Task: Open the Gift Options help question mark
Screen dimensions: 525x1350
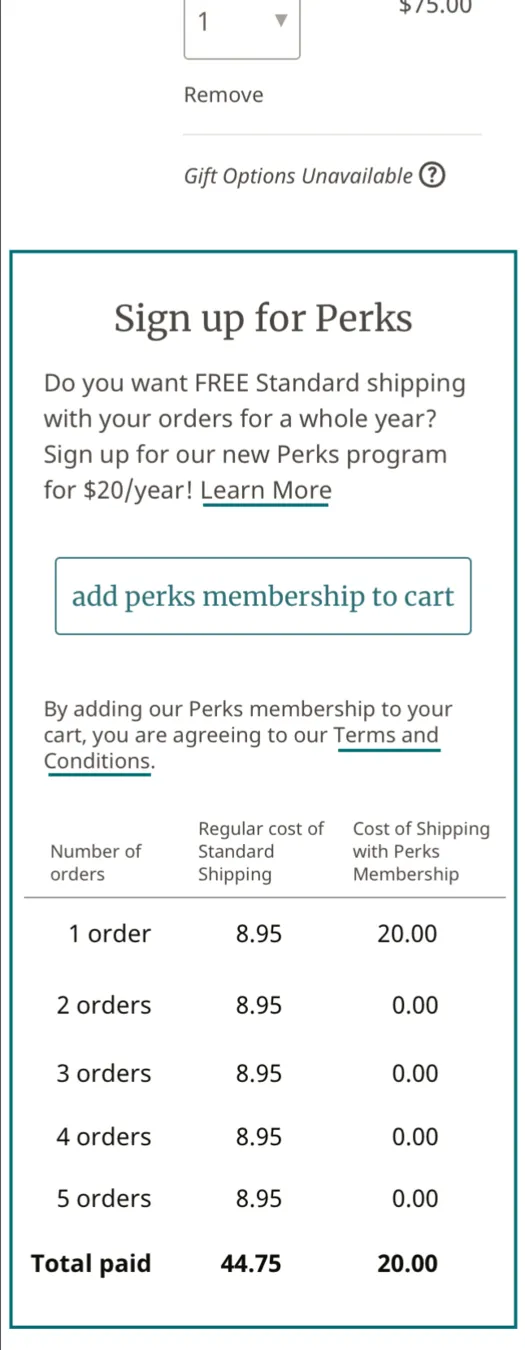Action: [x=431, y=176]
